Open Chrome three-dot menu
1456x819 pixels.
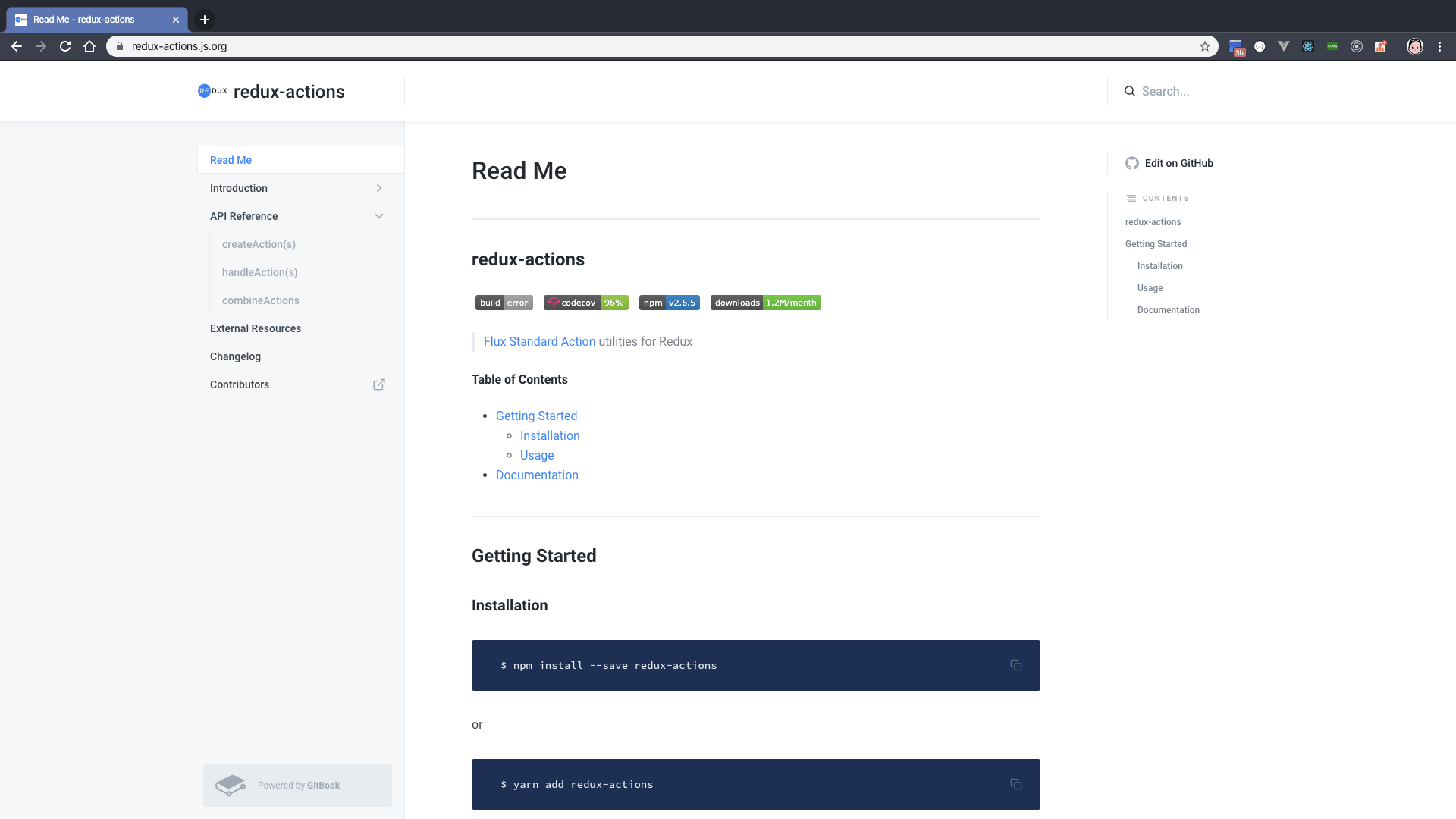point(1439,46)
